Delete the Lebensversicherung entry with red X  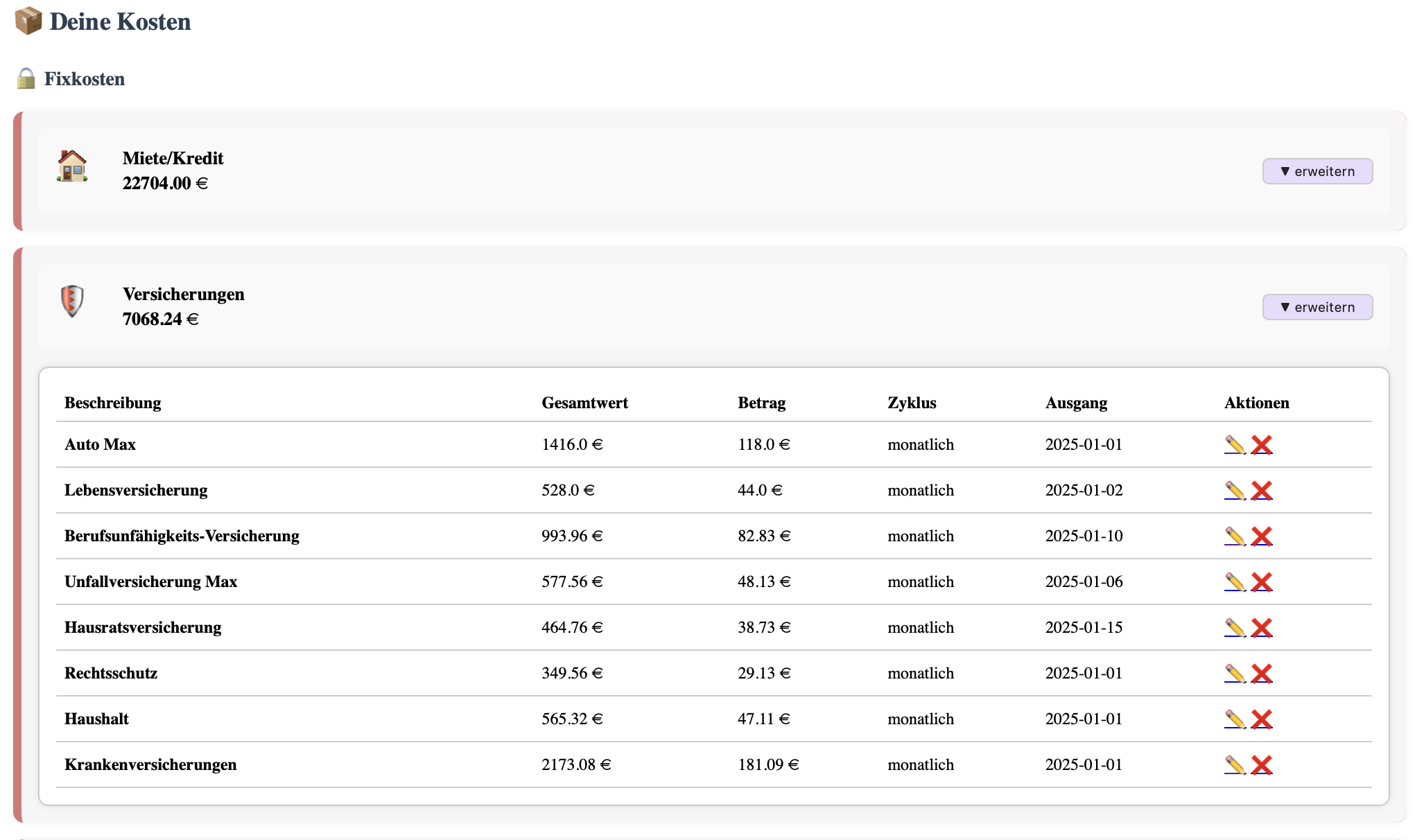1262,491
